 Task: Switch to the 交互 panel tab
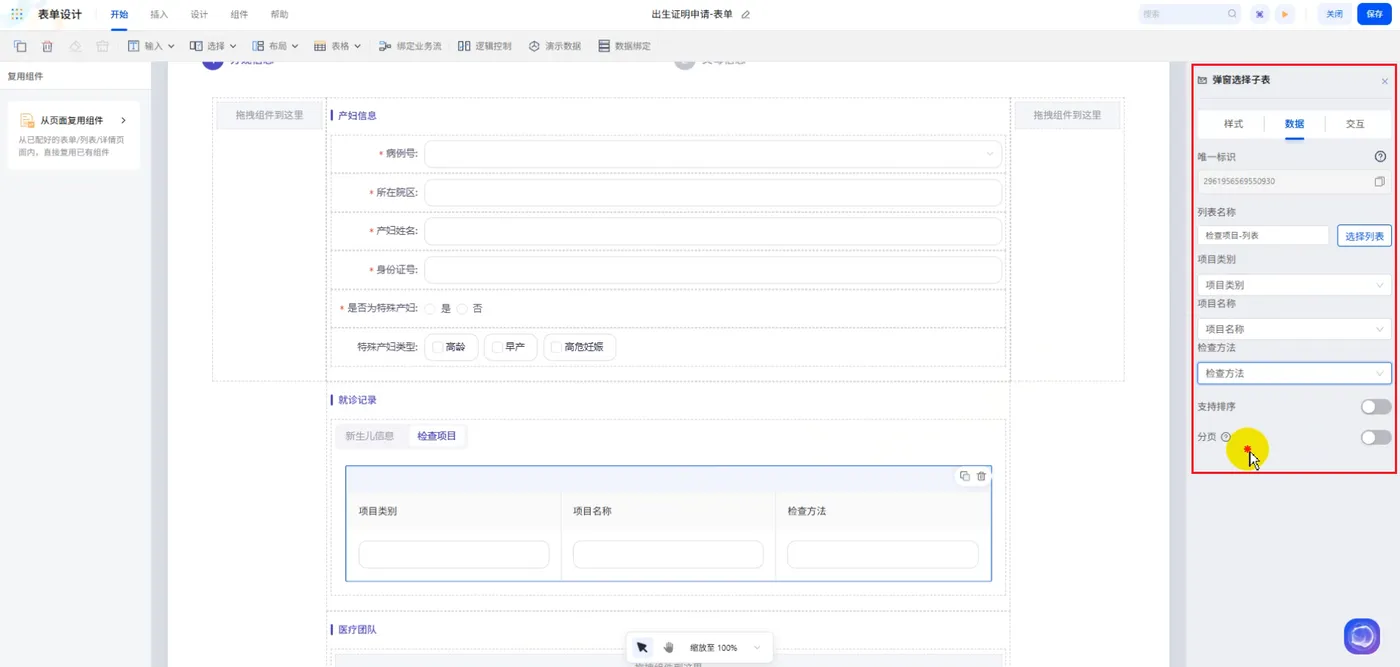click(x=1355, y=124)
